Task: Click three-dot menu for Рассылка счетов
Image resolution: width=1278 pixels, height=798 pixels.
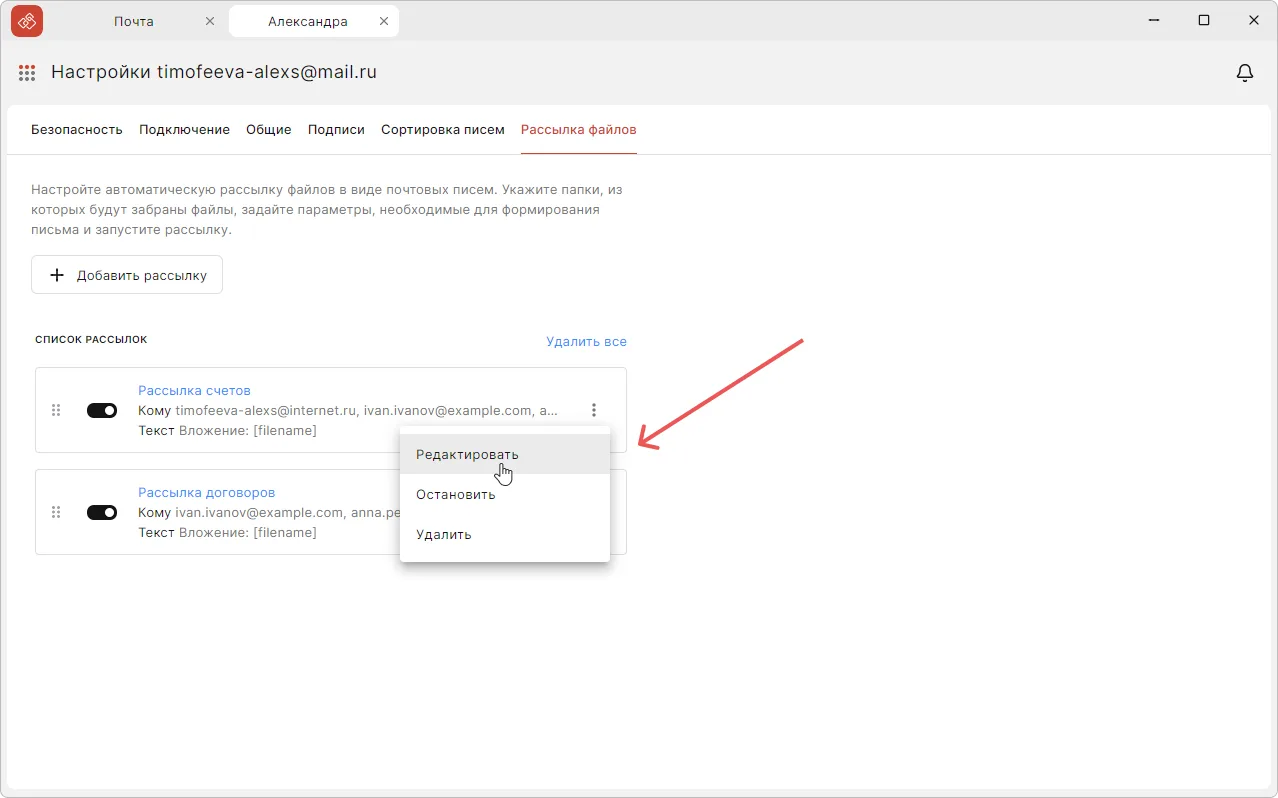Action: click(x=594, y=410)
